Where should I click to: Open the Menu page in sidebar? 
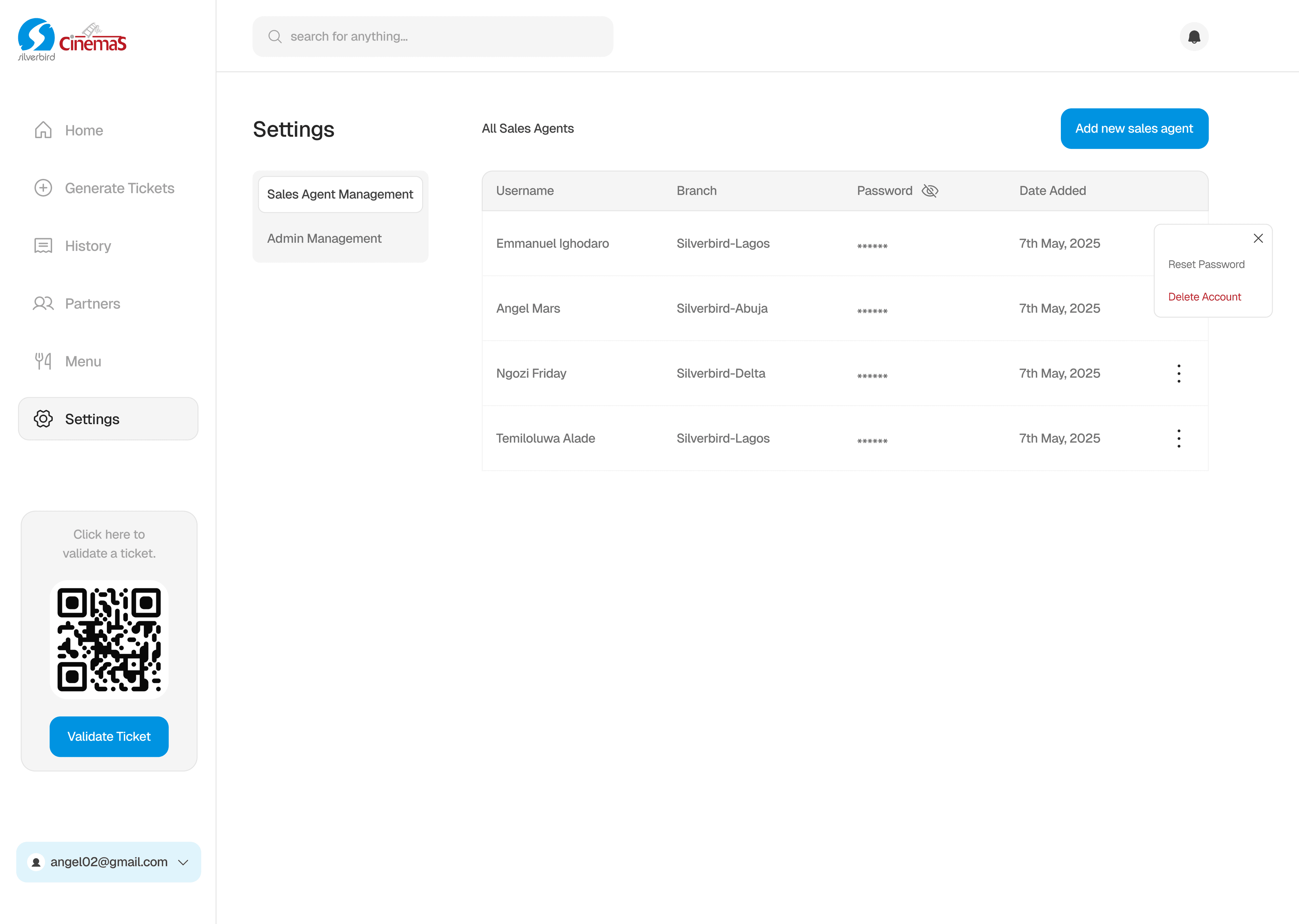click(108, 361)
